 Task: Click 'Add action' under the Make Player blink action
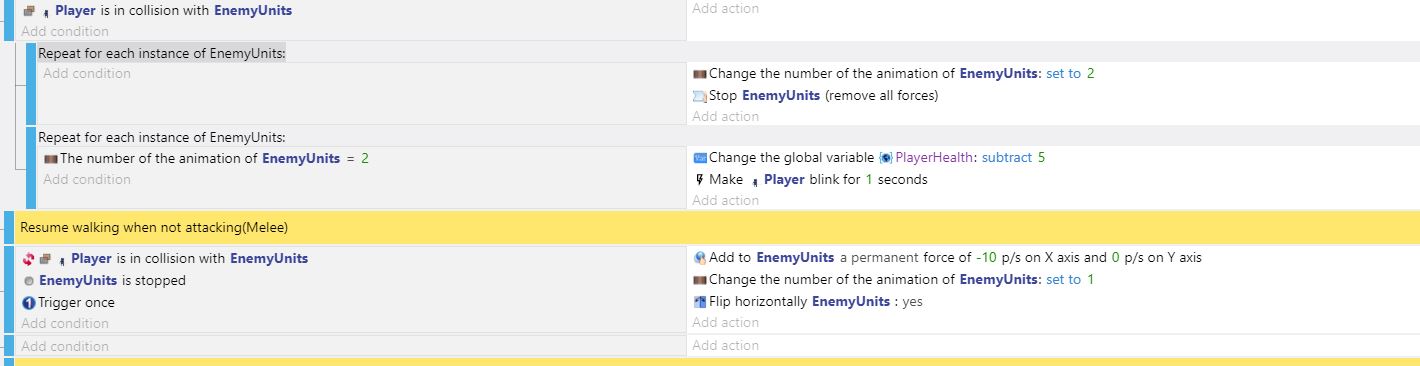(725, 201)
